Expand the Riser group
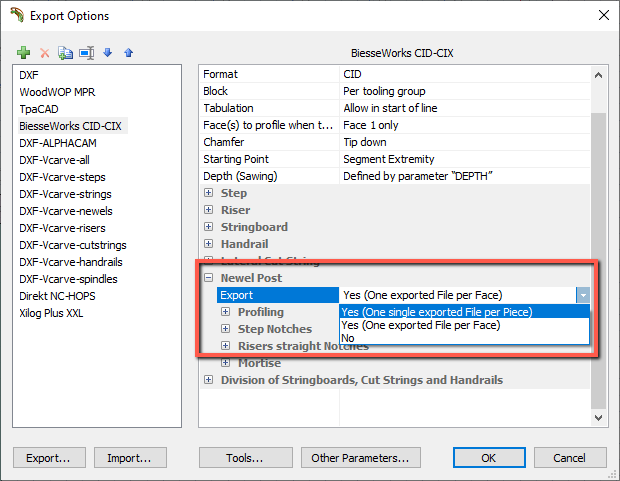The height and width of the screenshot is (481, 620). (x=208, y=210)
